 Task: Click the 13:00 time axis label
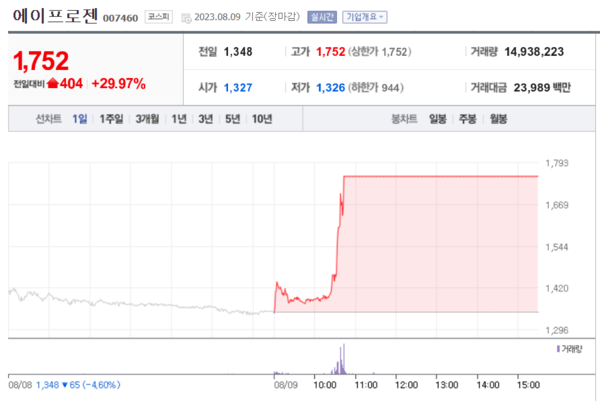447,385
